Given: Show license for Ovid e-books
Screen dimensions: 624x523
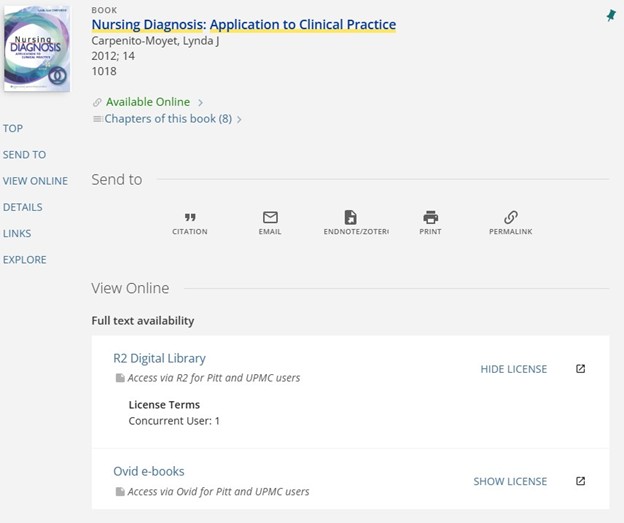Looking at the screenshot, I should click(x=510, y=481).
